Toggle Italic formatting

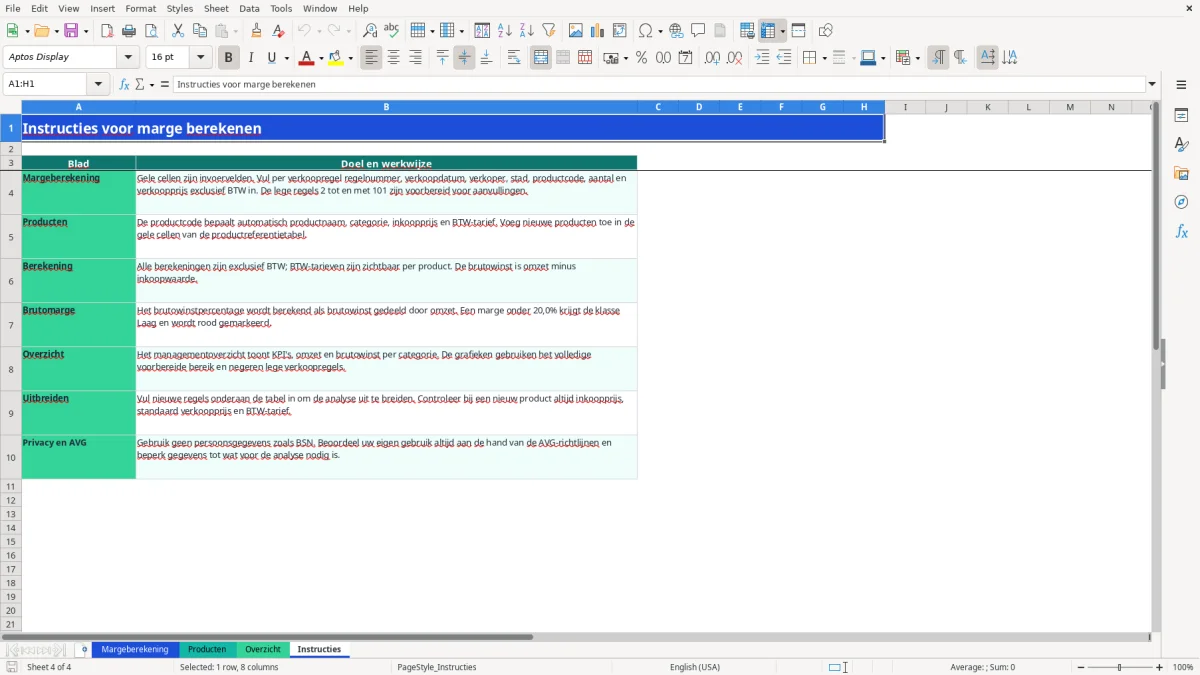point(251,58)
